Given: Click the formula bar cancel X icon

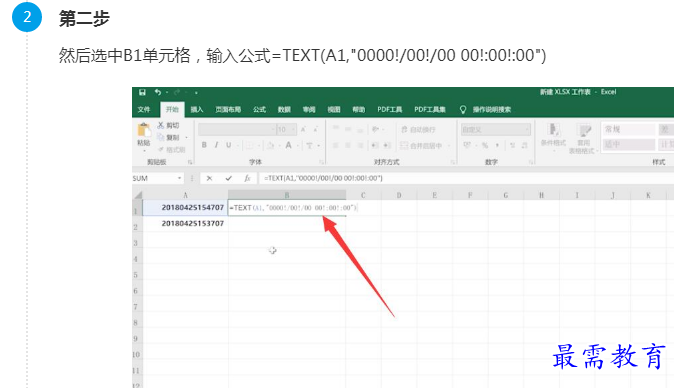Looking at the screenshot, I should (209, 178).
